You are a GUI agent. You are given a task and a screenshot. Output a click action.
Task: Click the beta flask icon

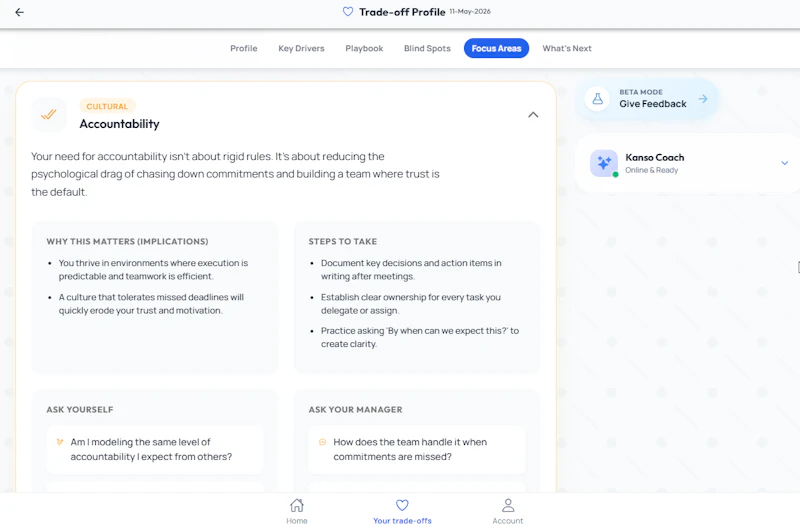pyautogui.click(x=597, y=99)
